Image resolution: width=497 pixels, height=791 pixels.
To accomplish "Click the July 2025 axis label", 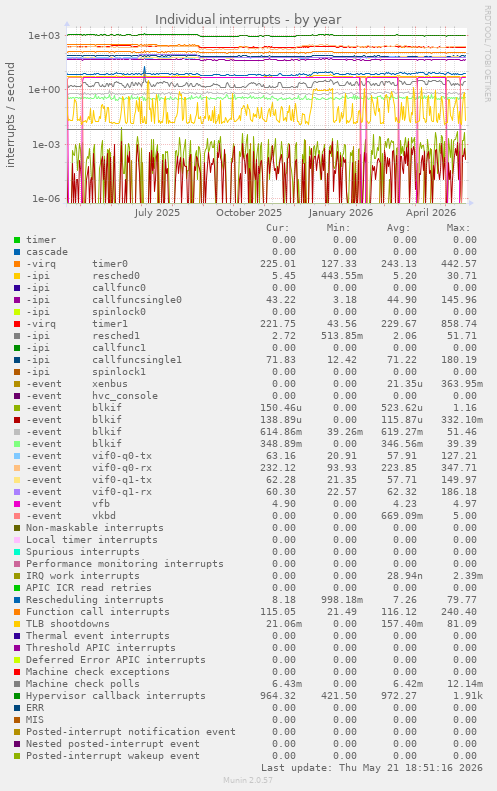I will (157, 213).
